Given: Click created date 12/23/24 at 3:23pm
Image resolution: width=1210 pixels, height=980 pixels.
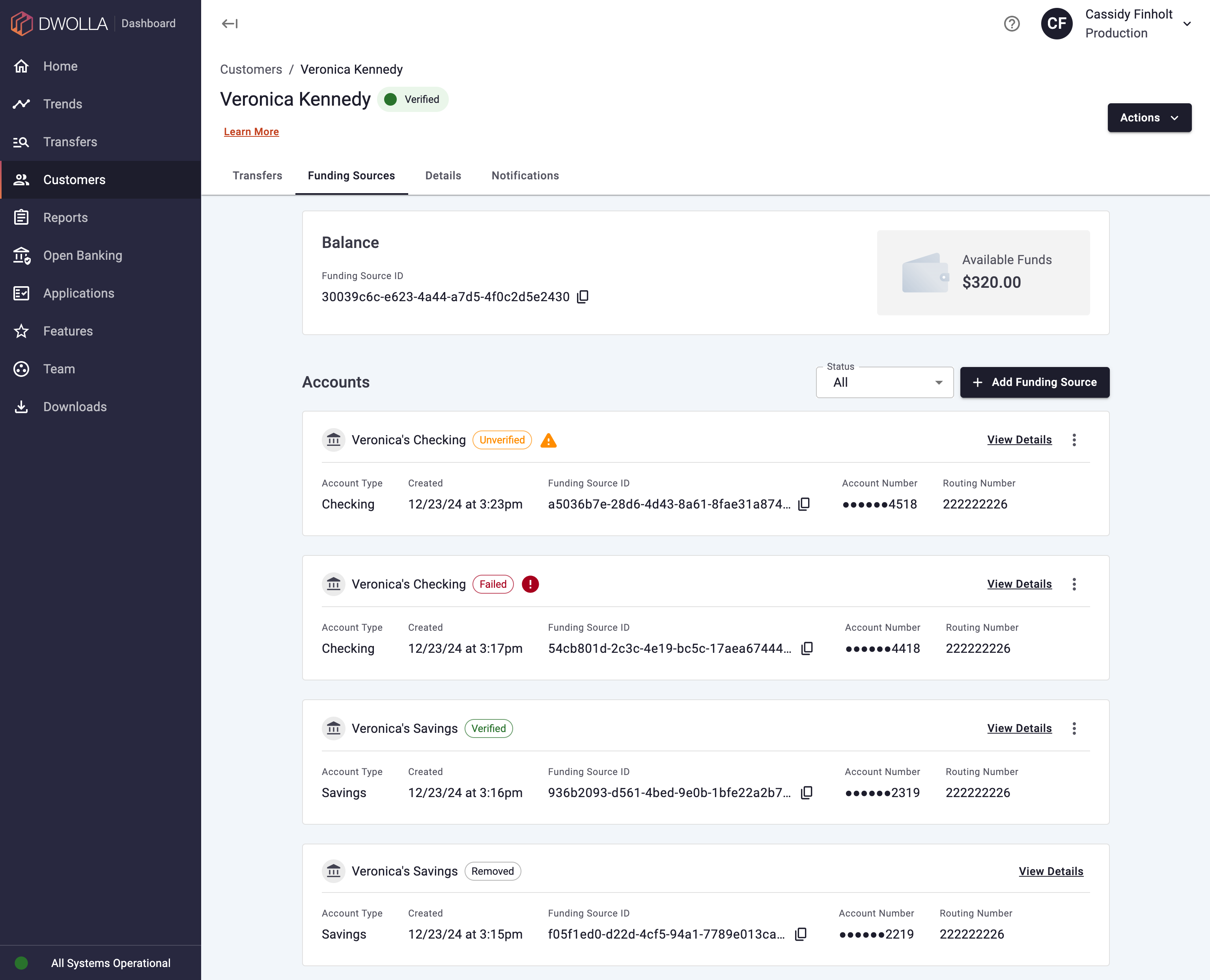Looking at the screenshot, I should pyautogui.click(x=465, y=504).
